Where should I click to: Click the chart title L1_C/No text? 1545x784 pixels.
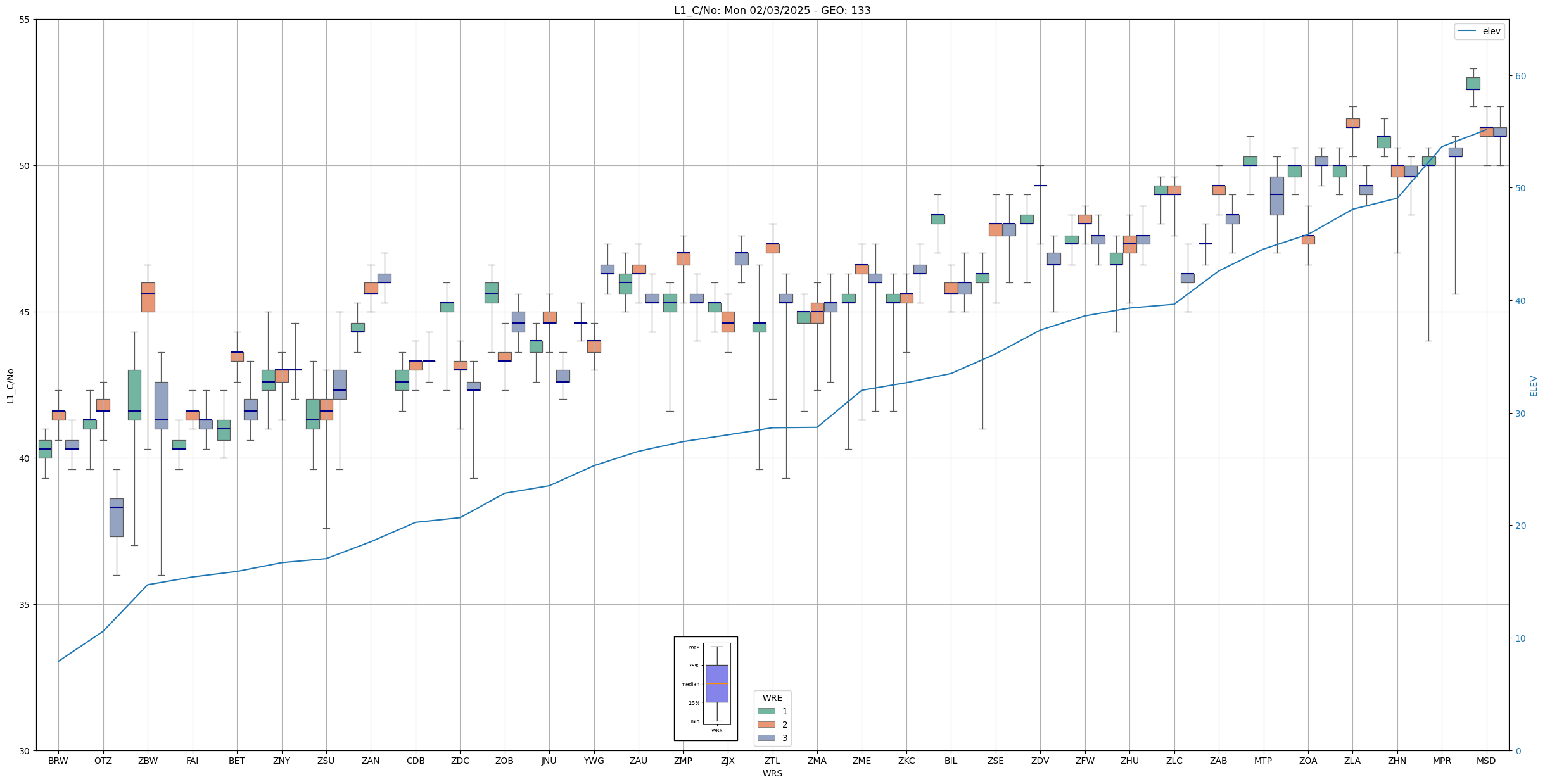point(772,10)
